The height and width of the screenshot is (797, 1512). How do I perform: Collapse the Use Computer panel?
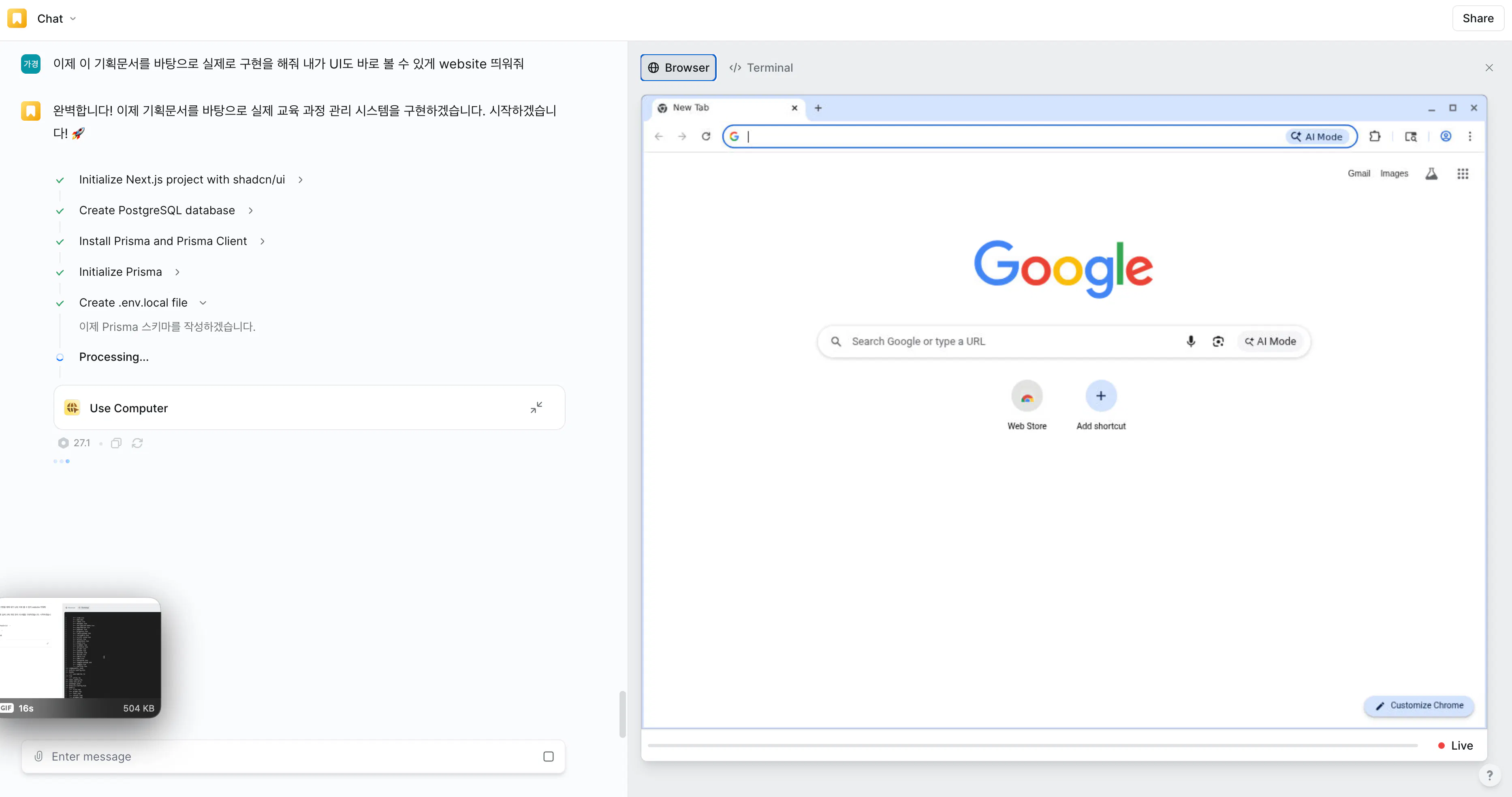click(x=536, y=407)
